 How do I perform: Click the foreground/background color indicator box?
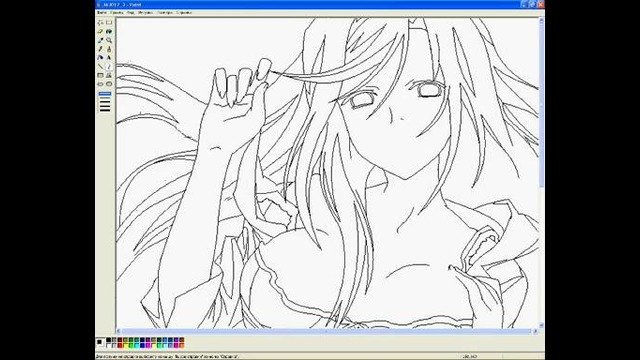[100, 343]
